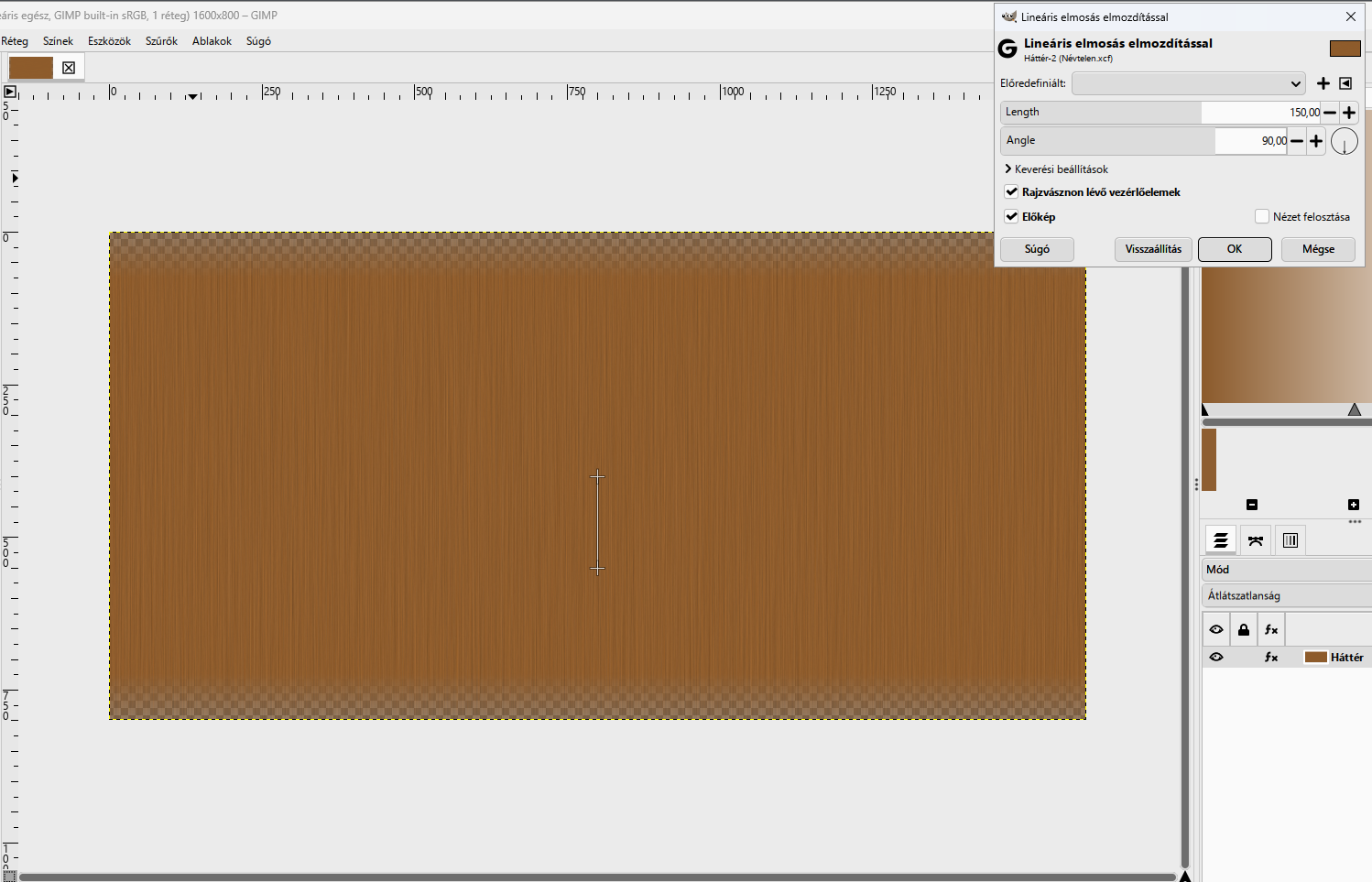Click the plus icon below the gradient preview
1372x882 pixels.
[1354, 505]
